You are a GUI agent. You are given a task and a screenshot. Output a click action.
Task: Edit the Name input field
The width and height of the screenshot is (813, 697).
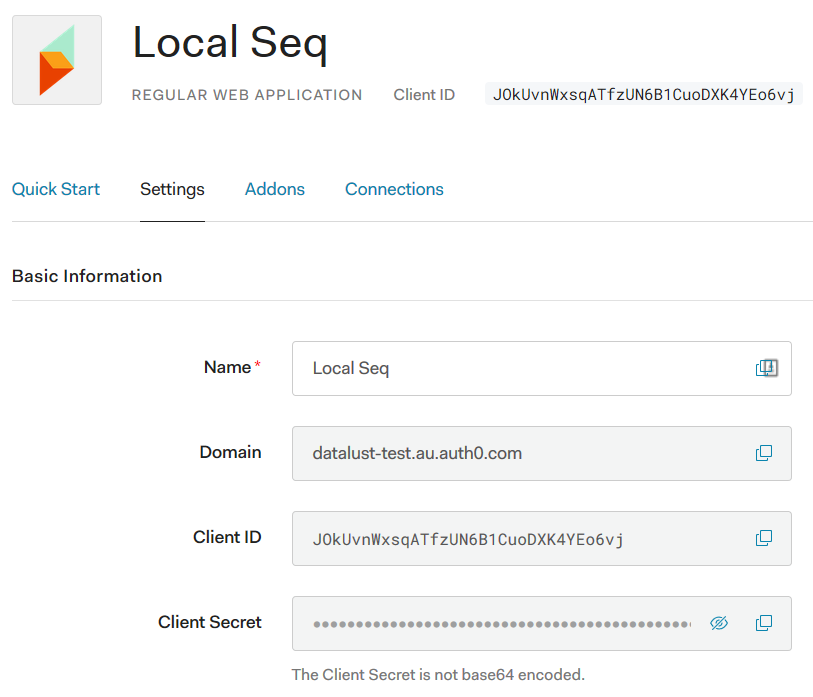[x=541, y=368]
